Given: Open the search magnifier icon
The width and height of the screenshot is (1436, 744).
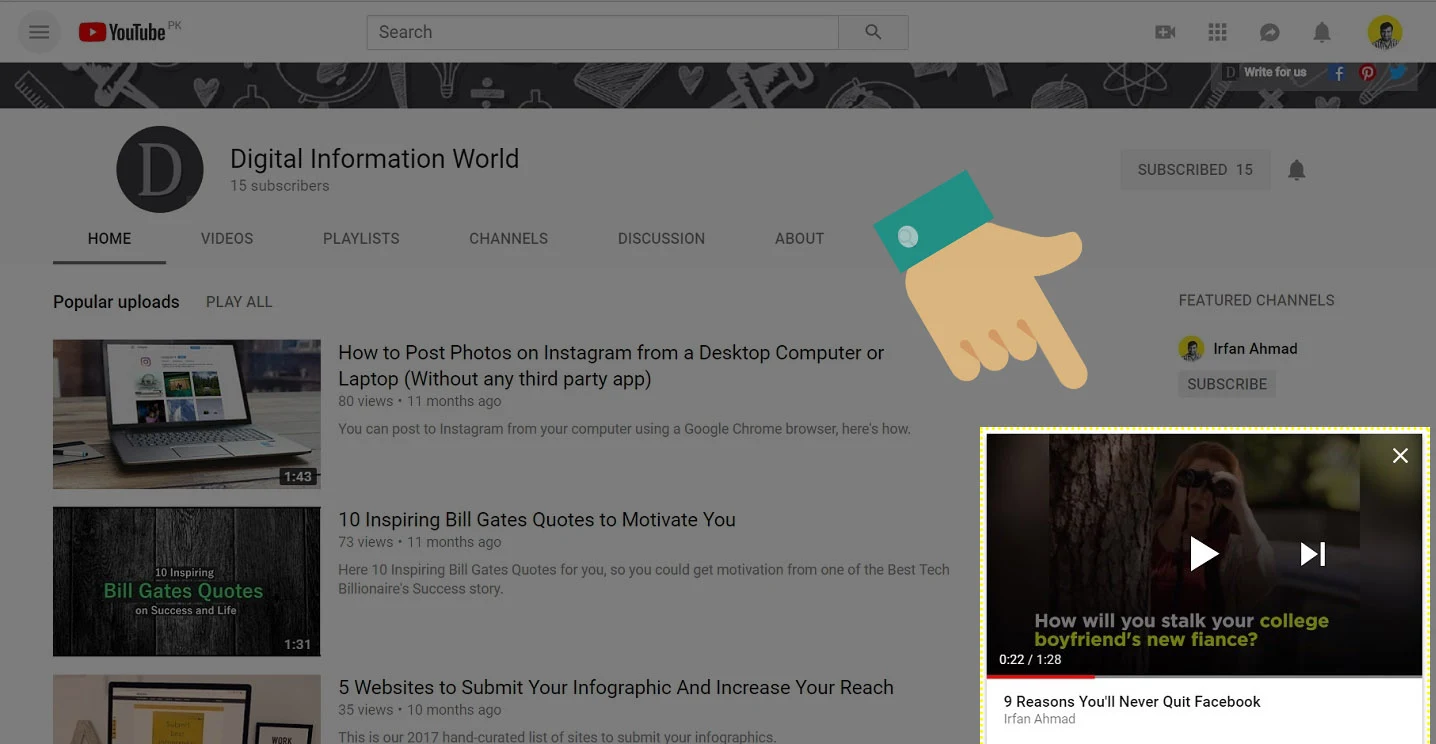Looking at the screenshot, I should (873, 32).
